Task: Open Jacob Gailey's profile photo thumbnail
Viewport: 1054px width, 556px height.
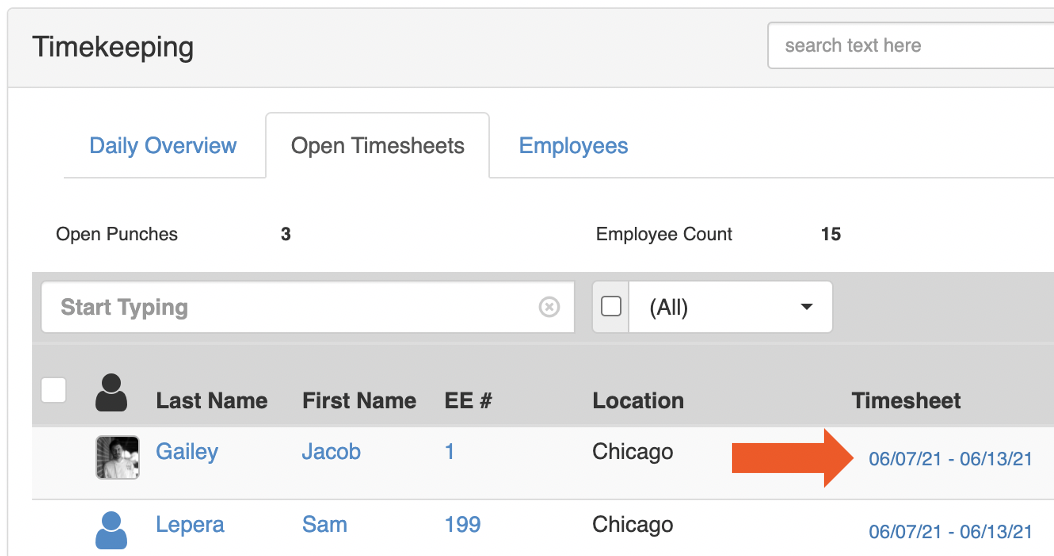Action: pyautogui.click(x=117, y=457)
